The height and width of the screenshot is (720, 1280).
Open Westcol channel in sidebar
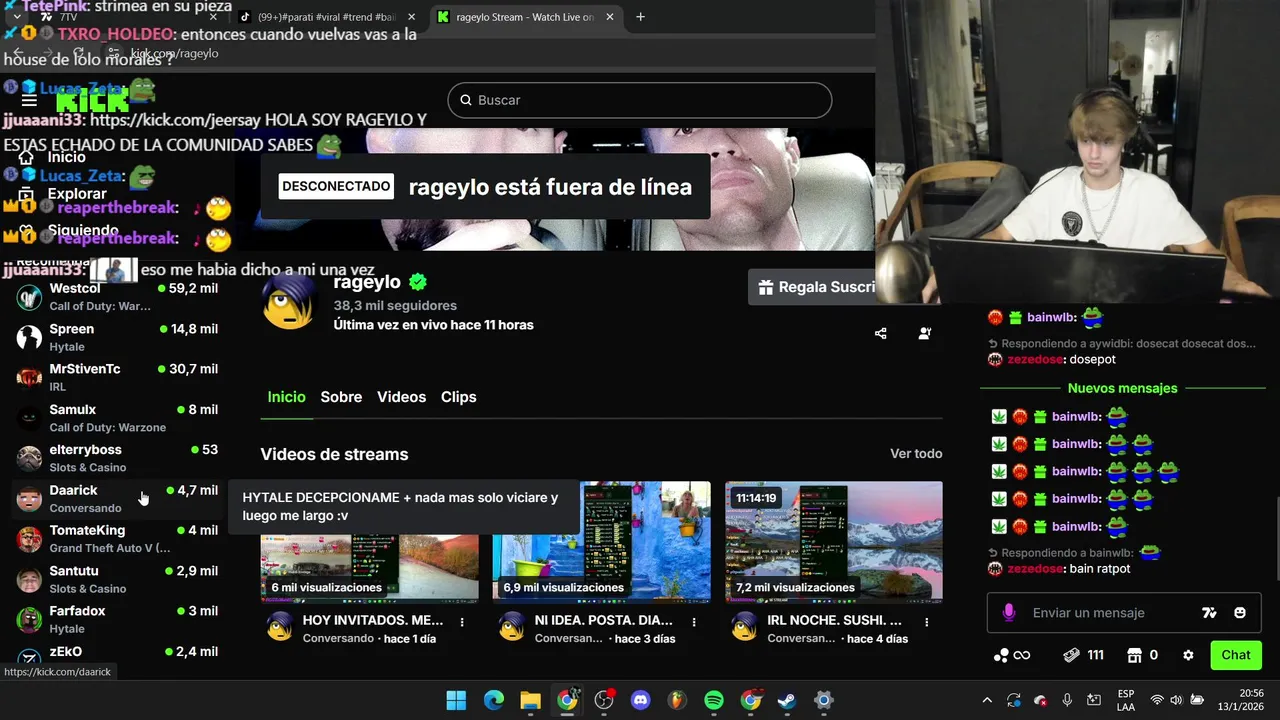point(118,297)
